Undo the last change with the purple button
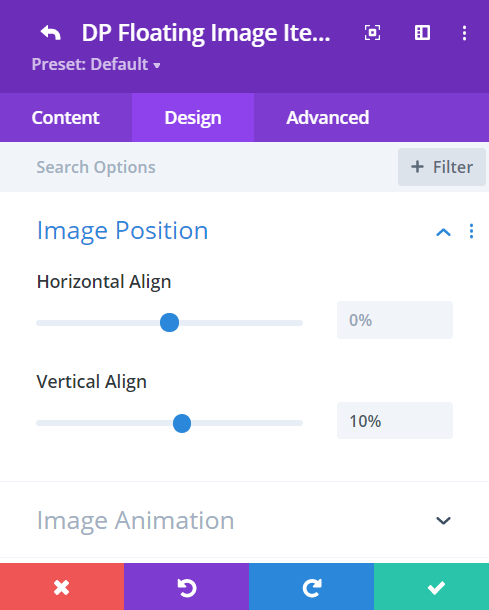 pos(187,587)
